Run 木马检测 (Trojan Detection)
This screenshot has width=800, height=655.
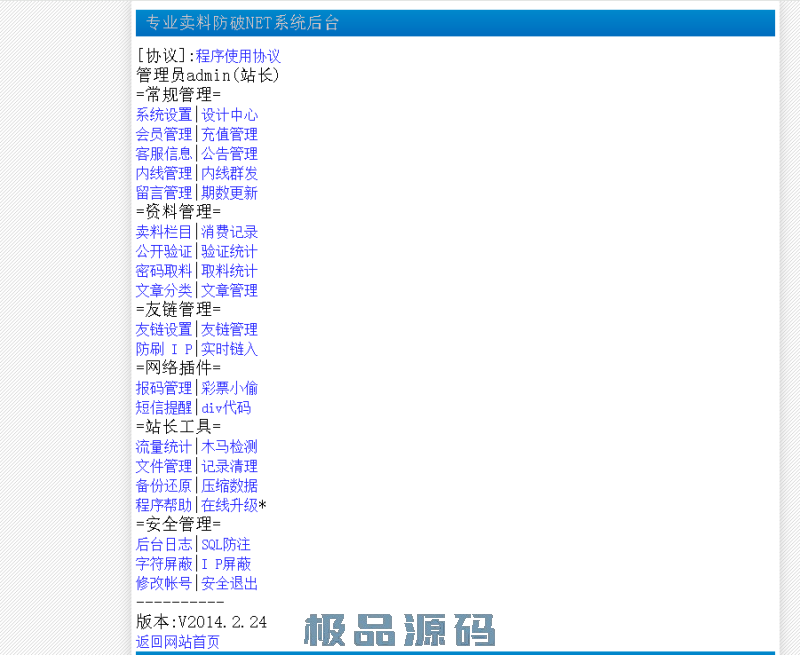click(x=229, y=446)
